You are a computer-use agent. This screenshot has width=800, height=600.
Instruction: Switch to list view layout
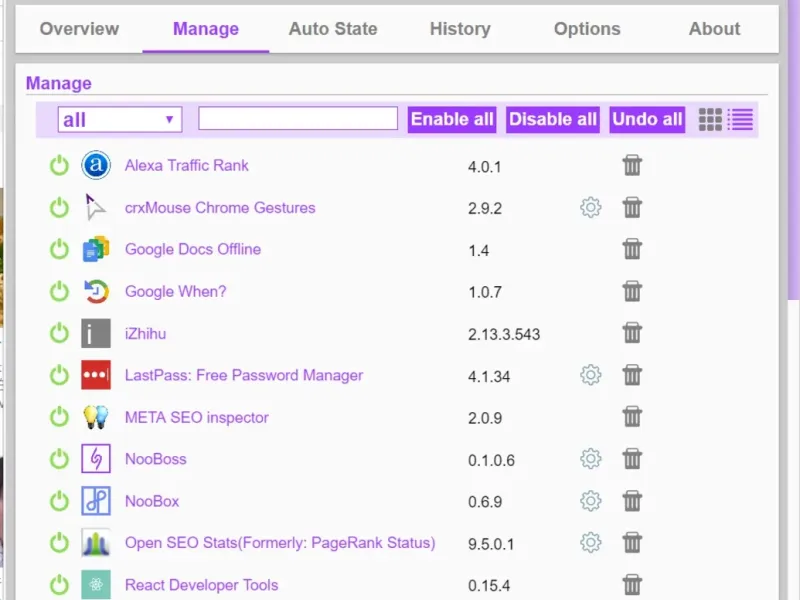point(740,119)
